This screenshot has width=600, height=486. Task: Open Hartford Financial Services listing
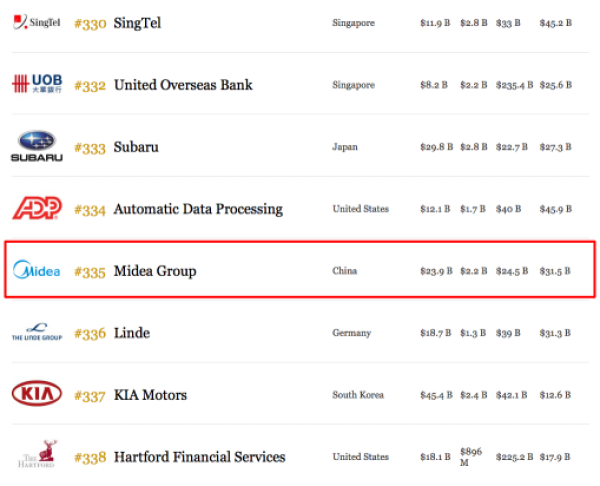pyautogui.click(x=200, y=457)
